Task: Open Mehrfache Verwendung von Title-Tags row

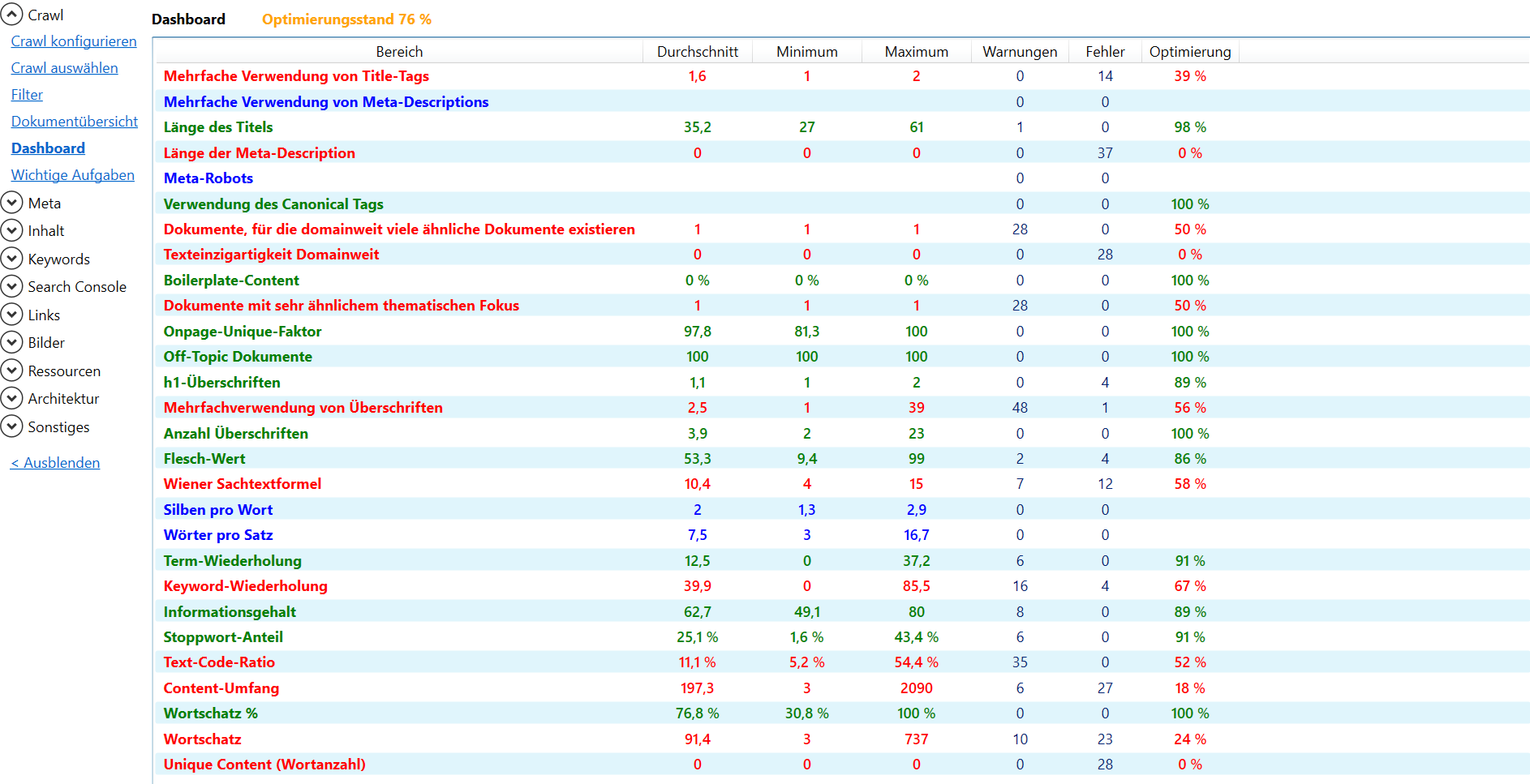Action: pyautogui.click(x=296, y=76)
